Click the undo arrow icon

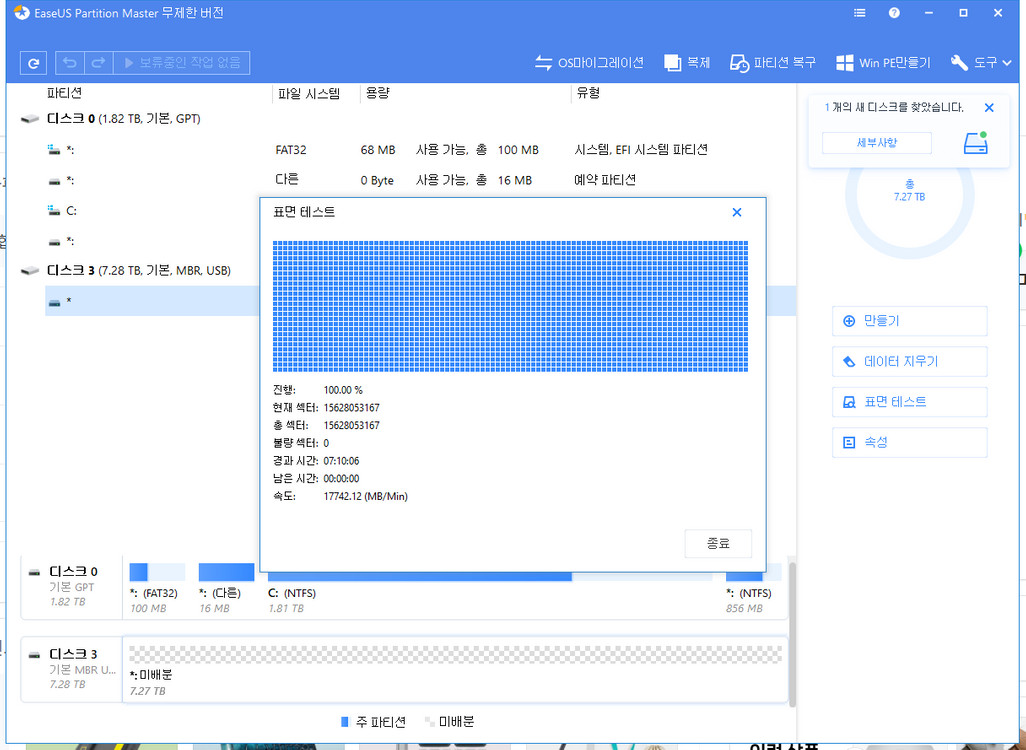coord(68,62)
